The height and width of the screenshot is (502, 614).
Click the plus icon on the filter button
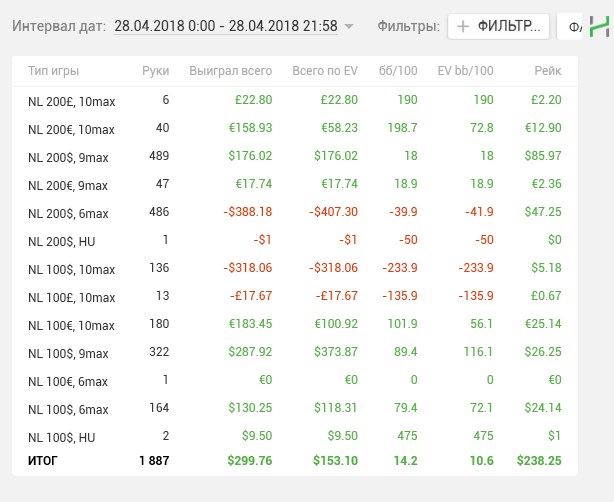(464, 26)
